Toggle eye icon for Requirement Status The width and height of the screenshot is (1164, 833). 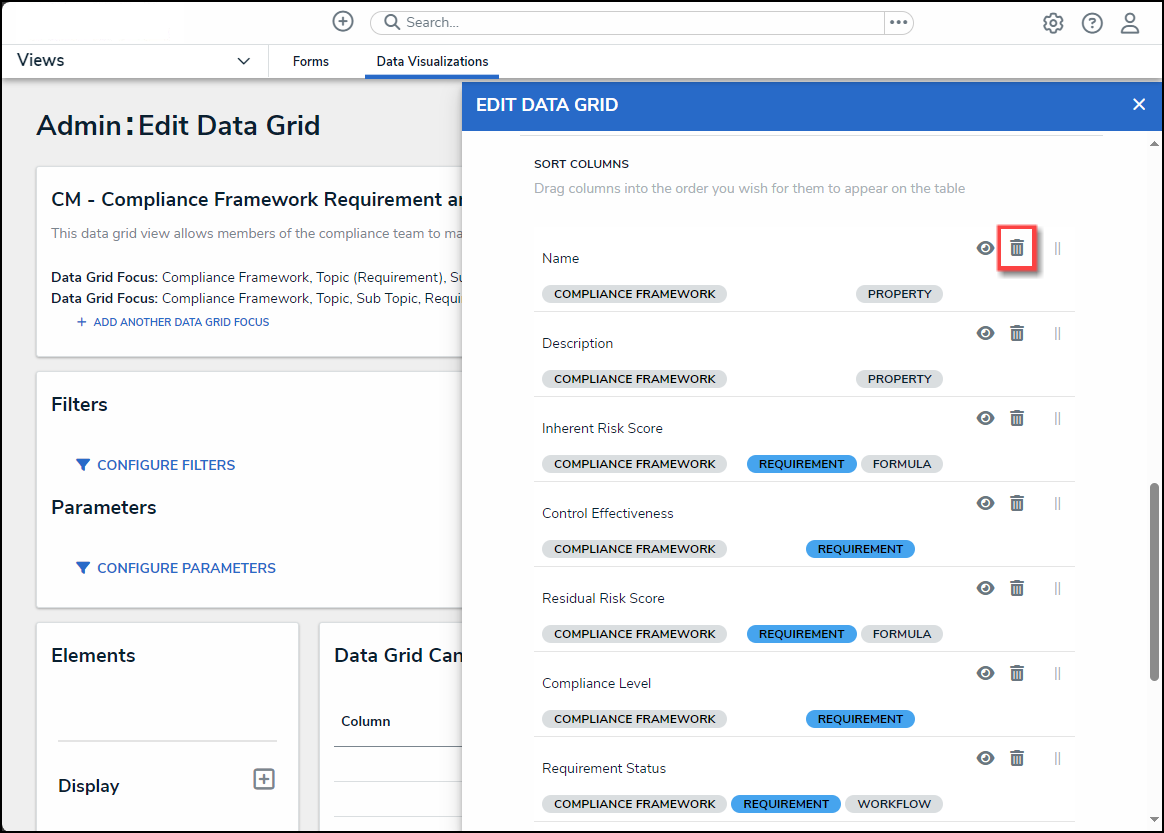(985, 758)
